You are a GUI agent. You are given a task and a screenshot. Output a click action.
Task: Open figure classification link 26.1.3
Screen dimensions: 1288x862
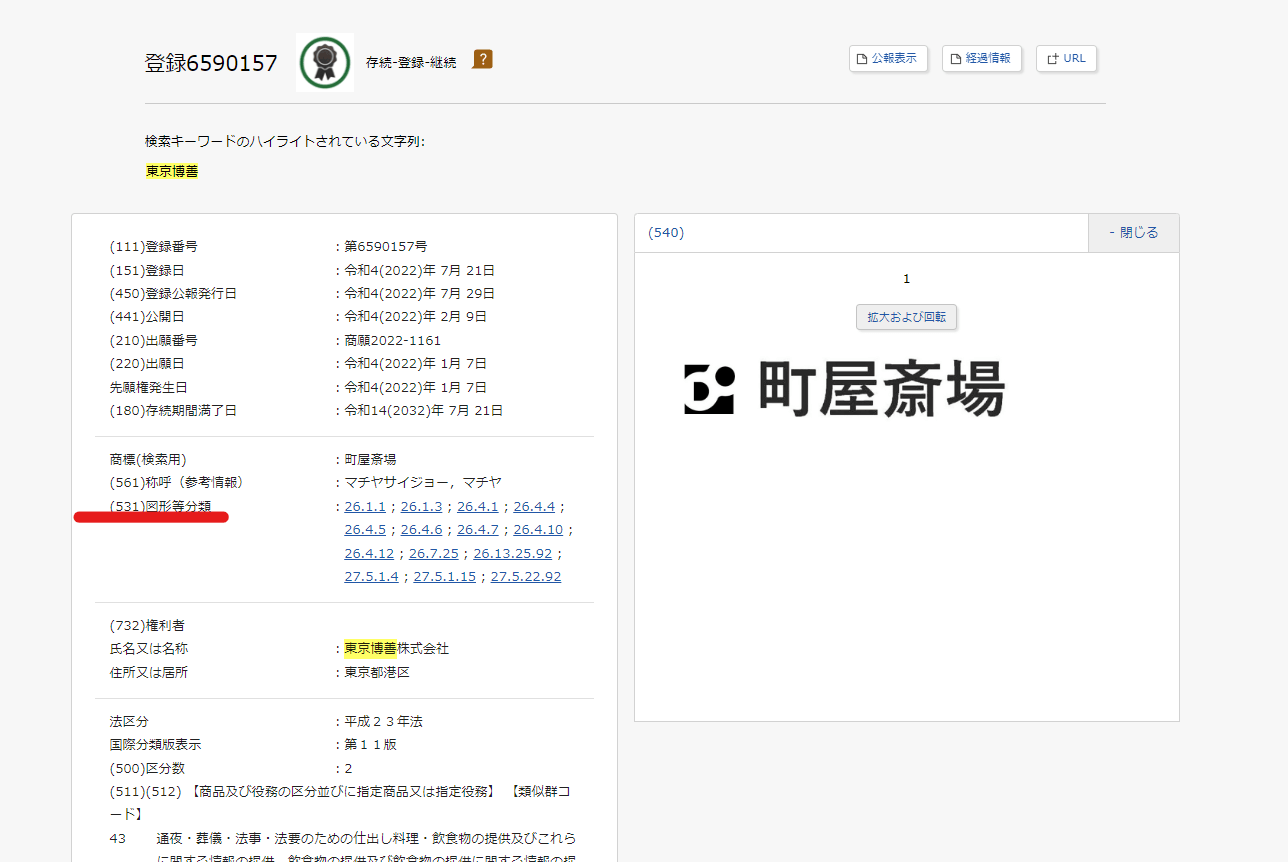click(421, 506)
